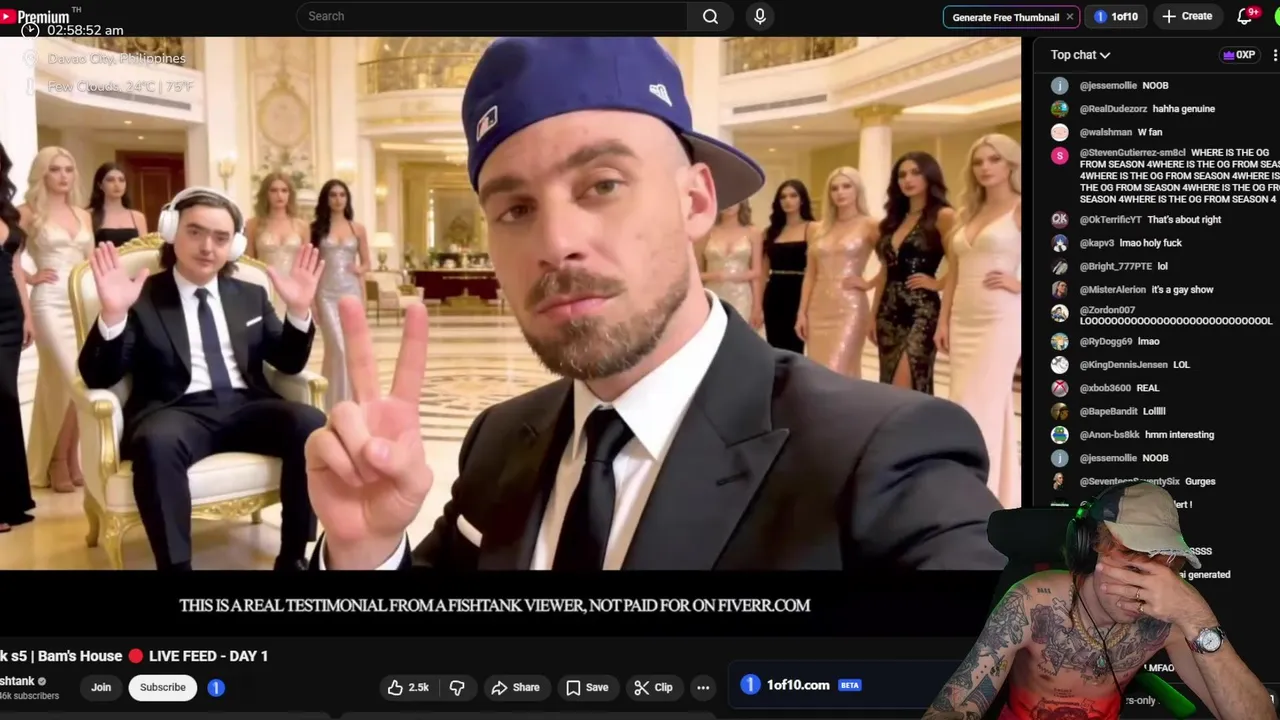Select username @walshman in chat

coord(1106,132)
